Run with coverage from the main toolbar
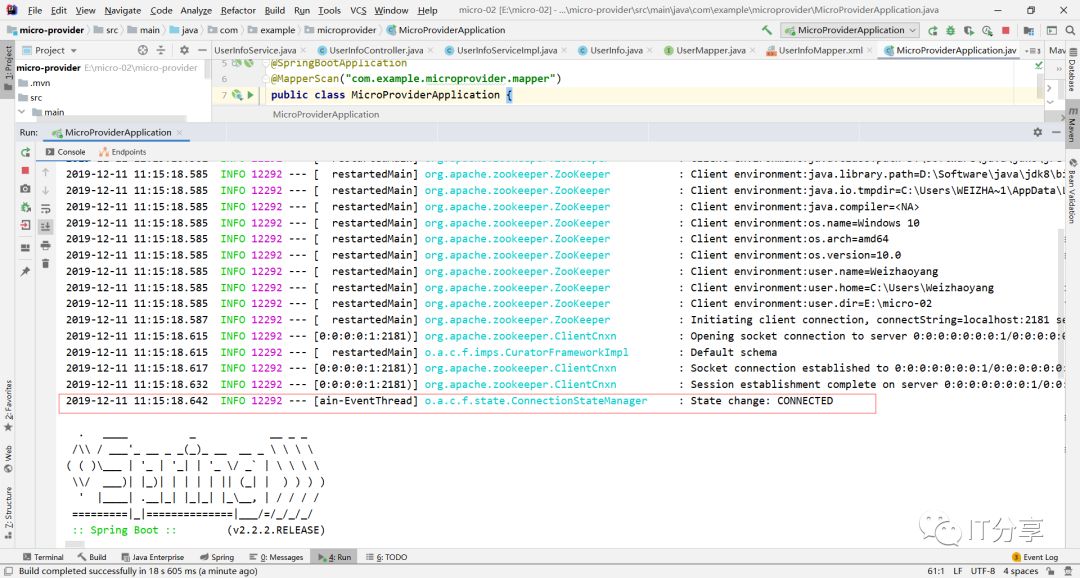This screenshot has width=1080, height=578. coord(968,30)
